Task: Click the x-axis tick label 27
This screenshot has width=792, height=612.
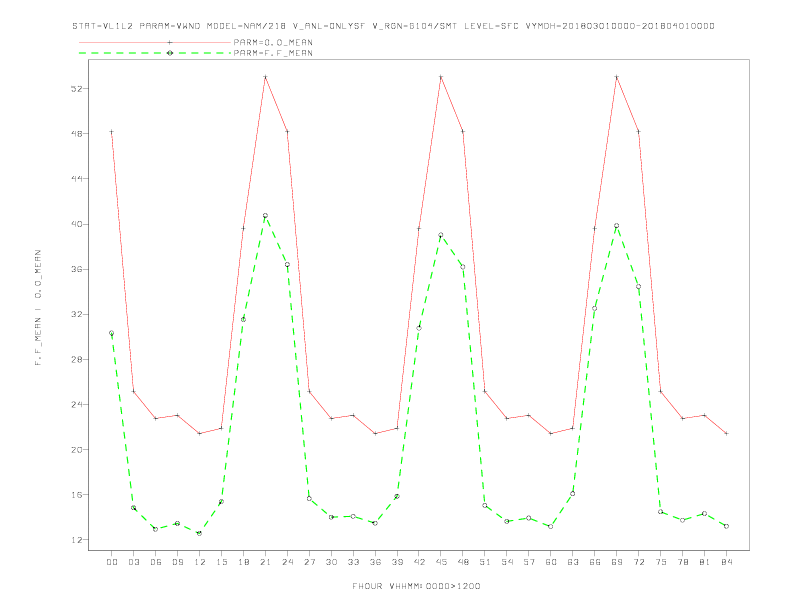Action: pos(309,562)
